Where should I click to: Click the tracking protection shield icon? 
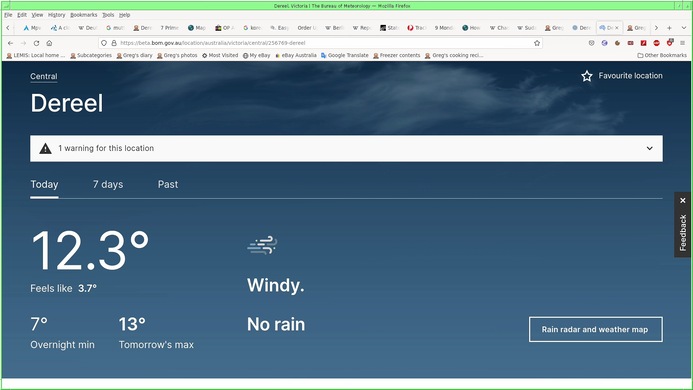coord(104,43)
